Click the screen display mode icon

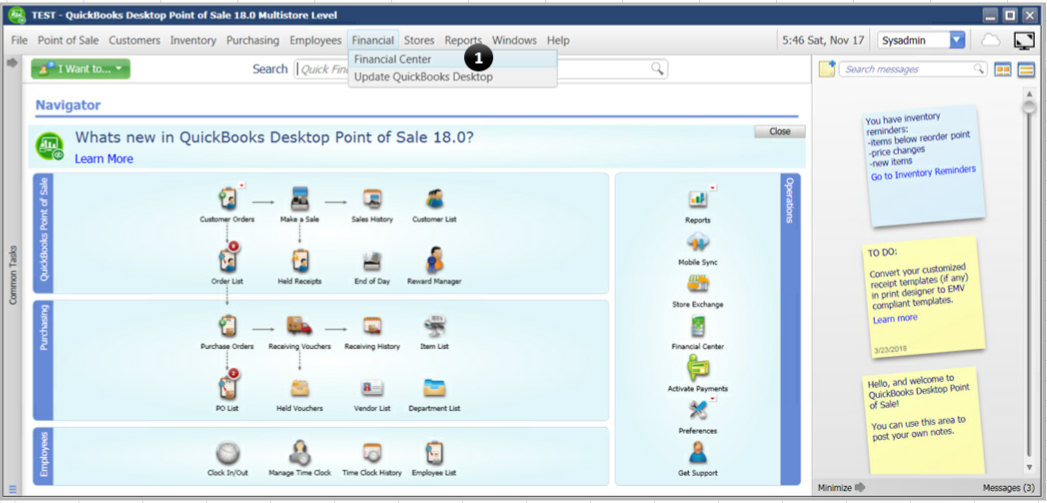(x=1024, y=41)
